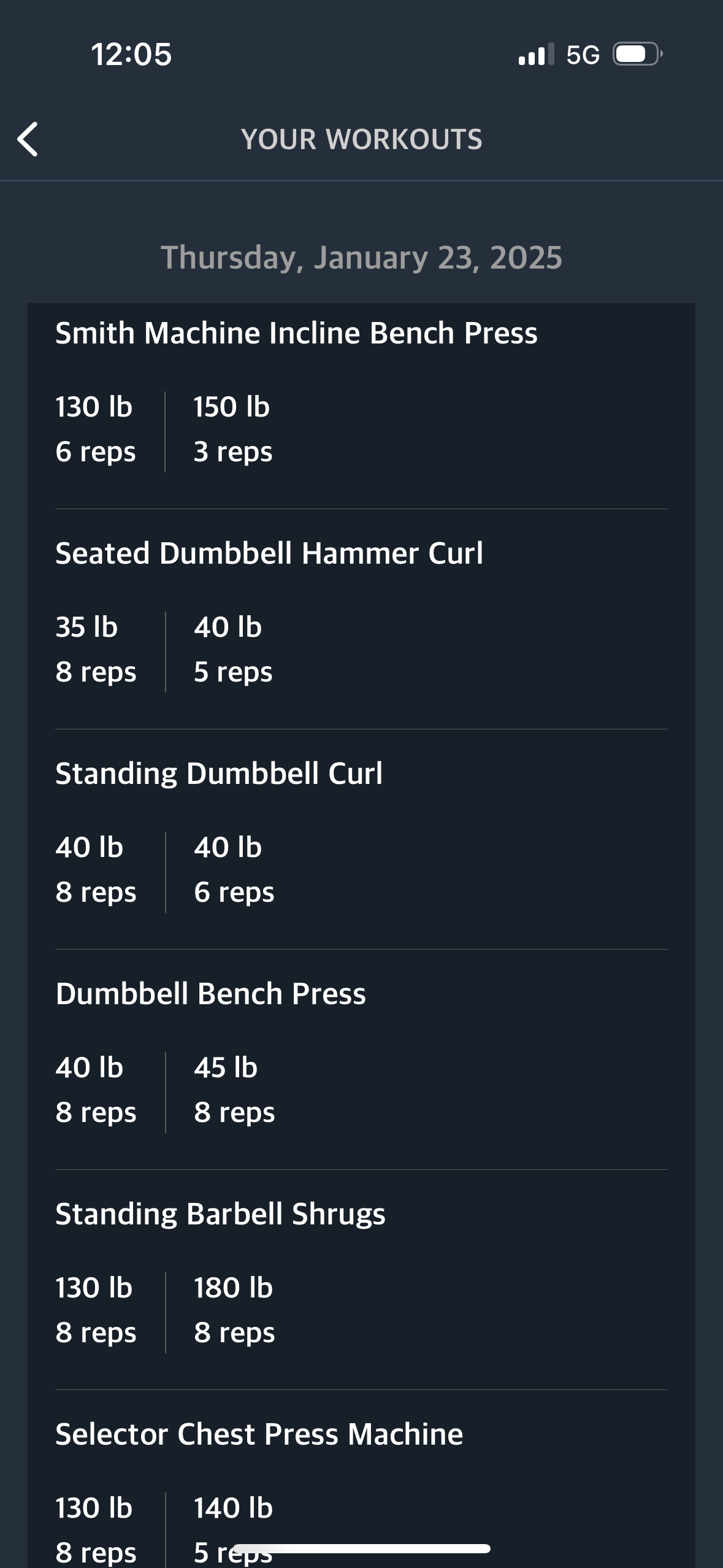This screenshot has height=1568, width=723.
Task: Tap the 5G network indicator
Action: tap(583, 55)
